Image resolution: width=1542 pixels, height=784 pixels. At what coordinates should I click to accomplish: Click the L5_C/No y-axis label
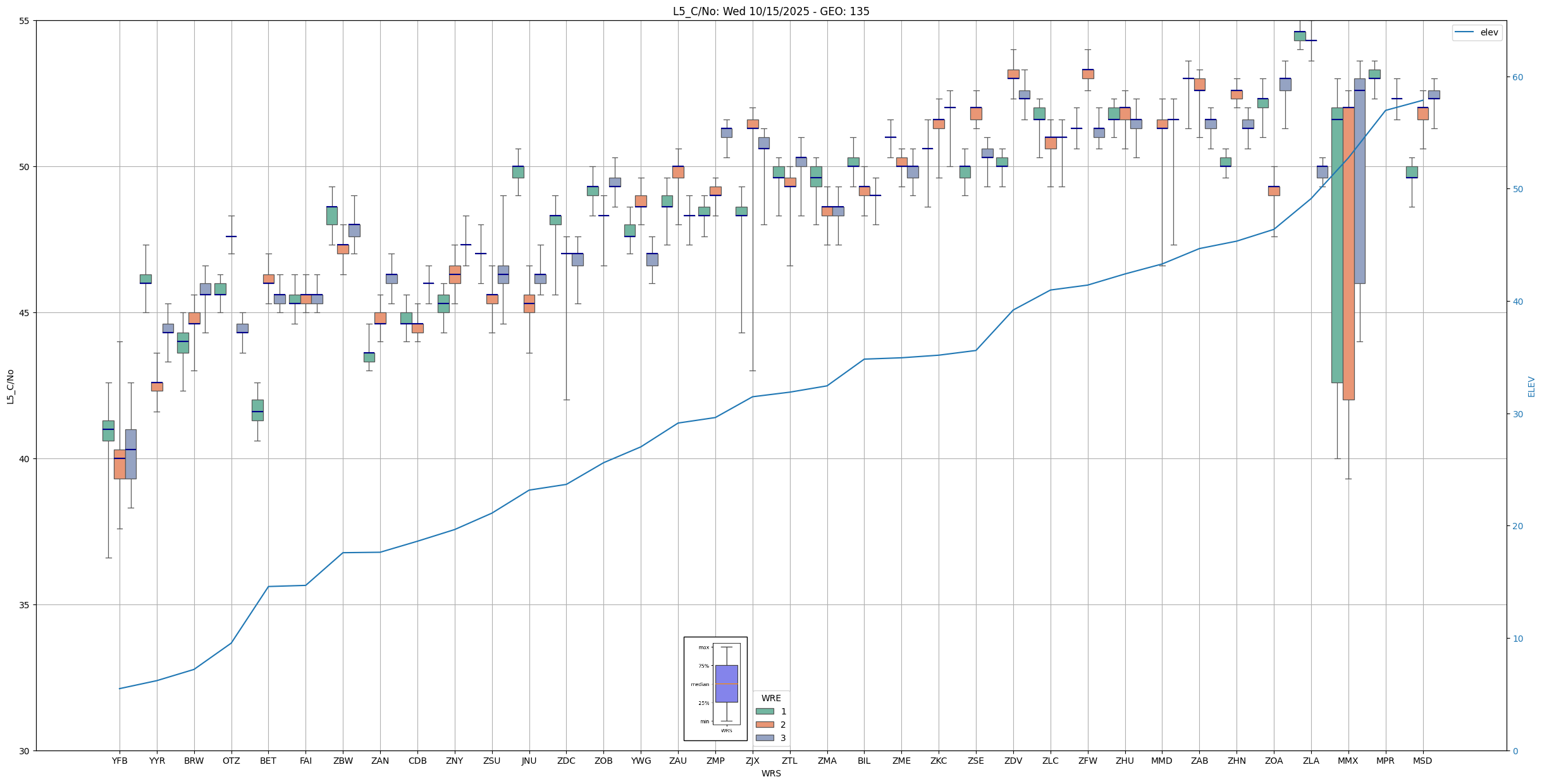pos(10,386)
